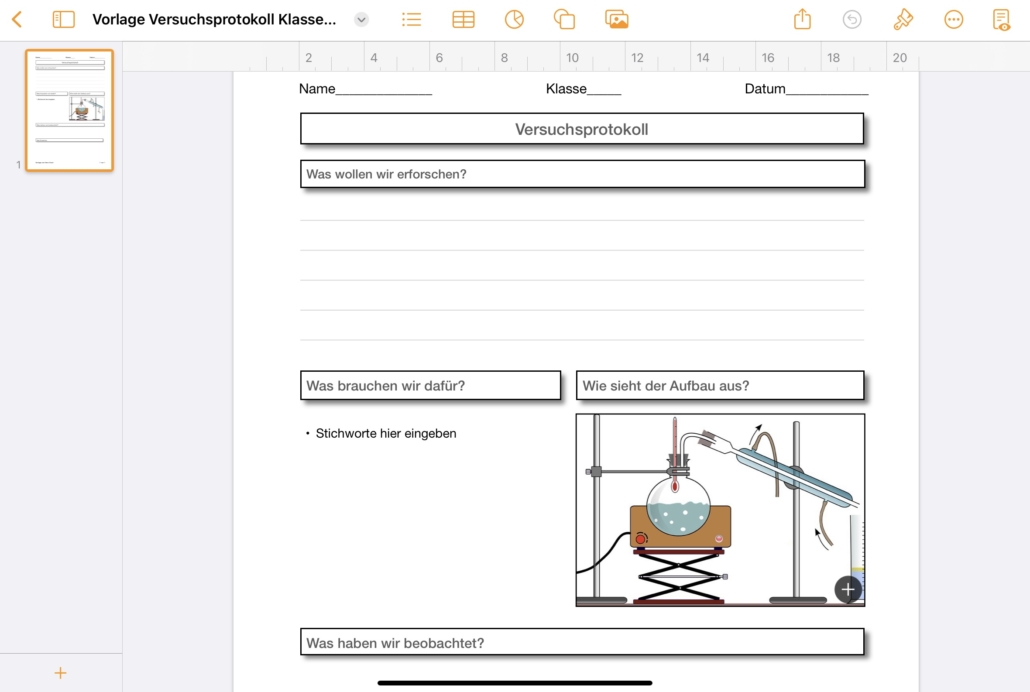The height and width of the screenshot is (692, 1030).
Task: Open the More options menu
Action: click(953, 19)
